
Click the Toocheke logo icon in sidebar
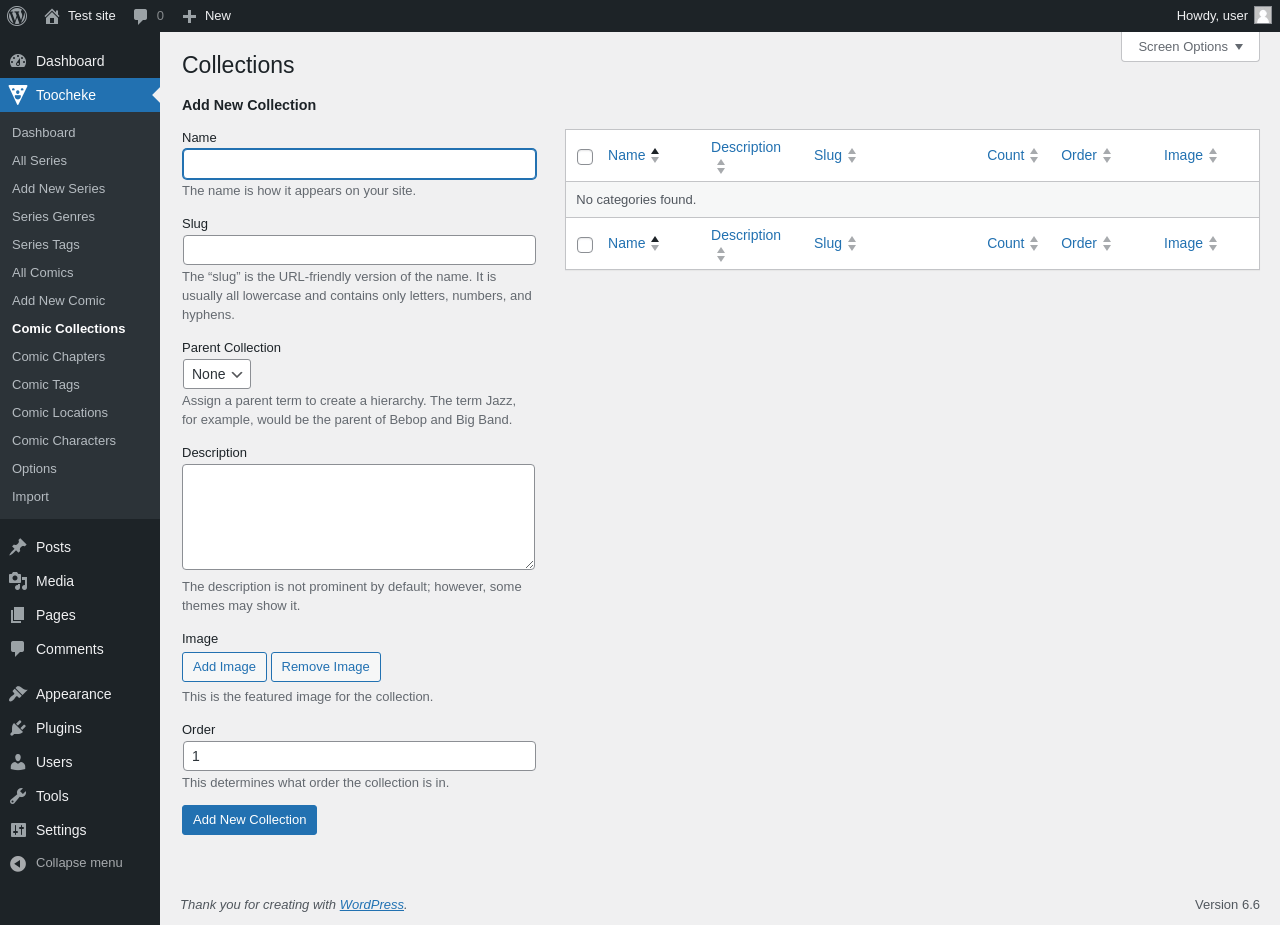[x=18, y=95]
